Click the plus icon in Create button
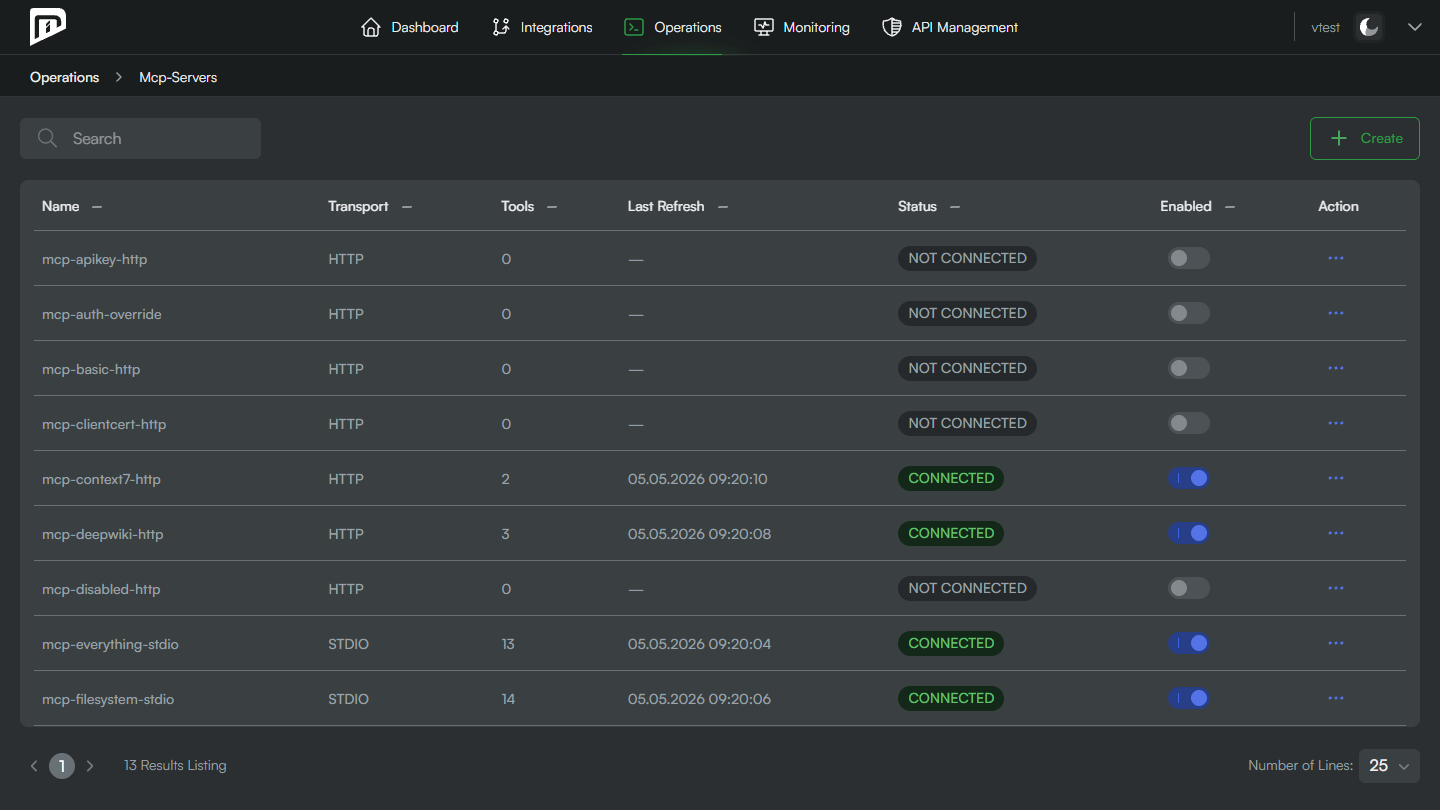1440x810 pixels. coord(1339,138)
